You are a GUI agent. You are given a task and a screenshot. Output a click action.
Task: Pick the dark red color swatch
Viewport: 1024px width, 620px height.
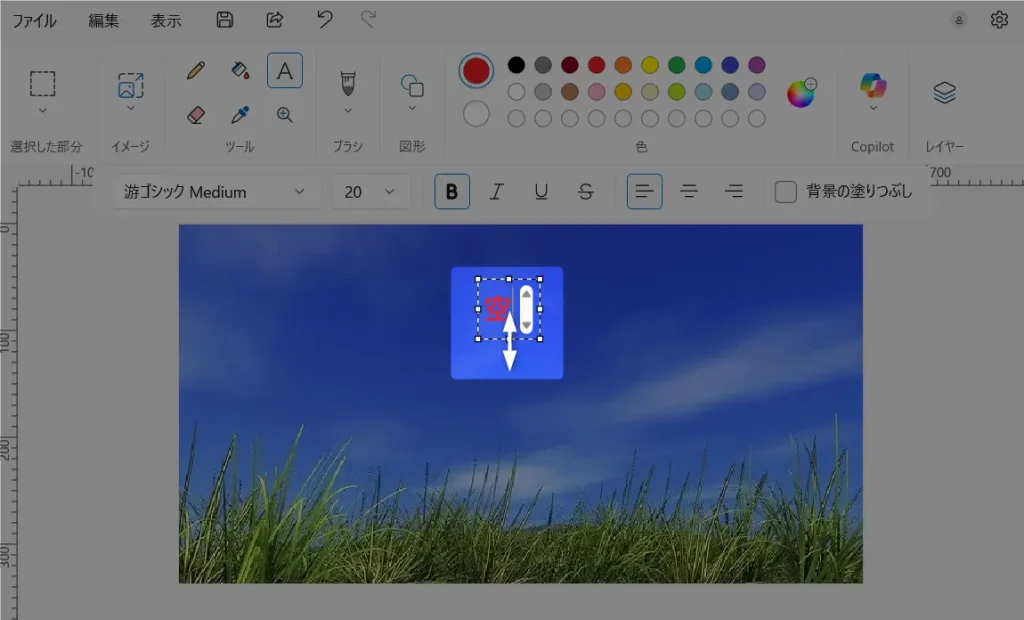coord(569,65)
